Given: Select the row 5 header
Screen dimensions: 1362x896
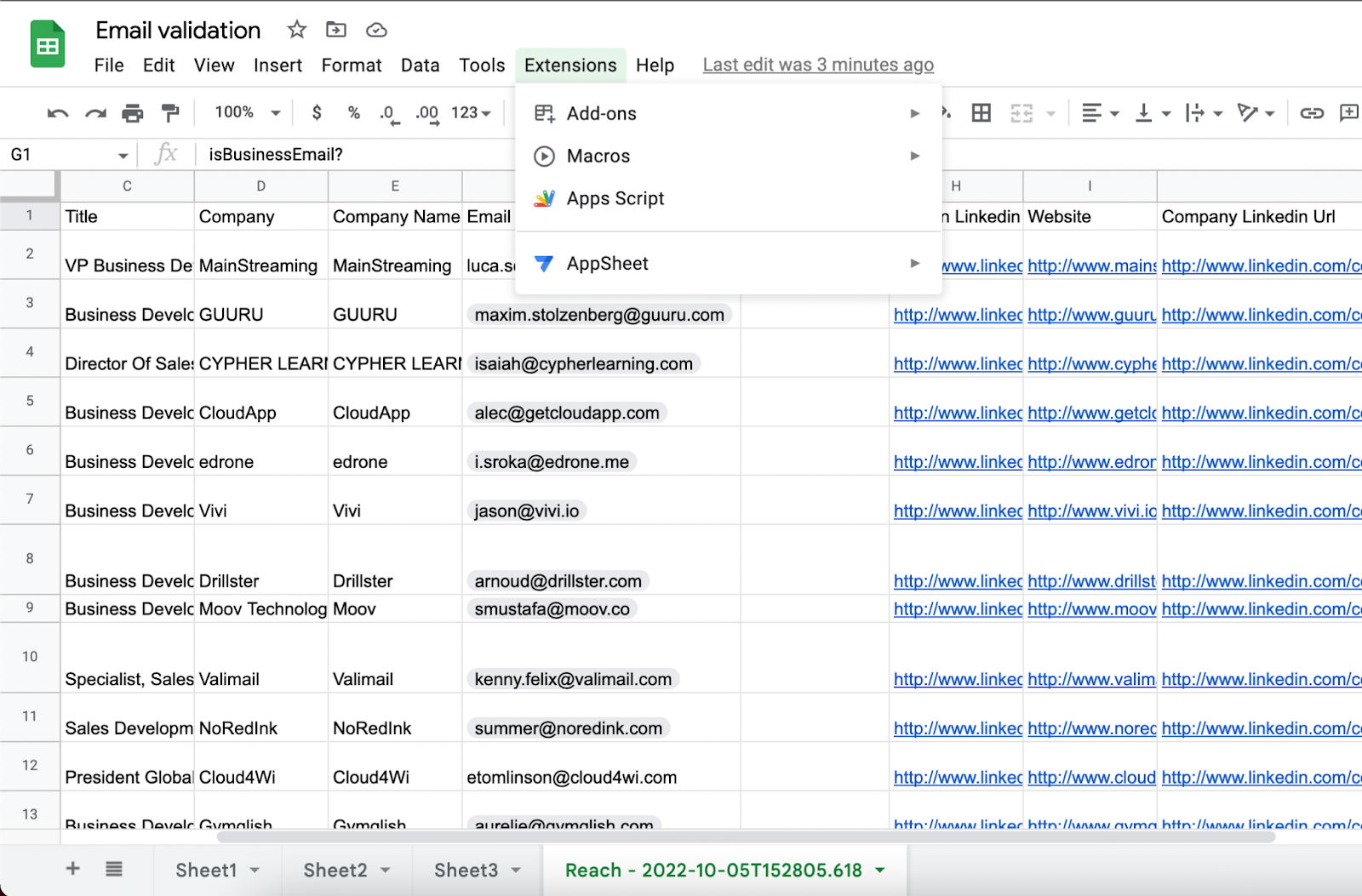Looking at the screenshot, I should pos(30,402).
